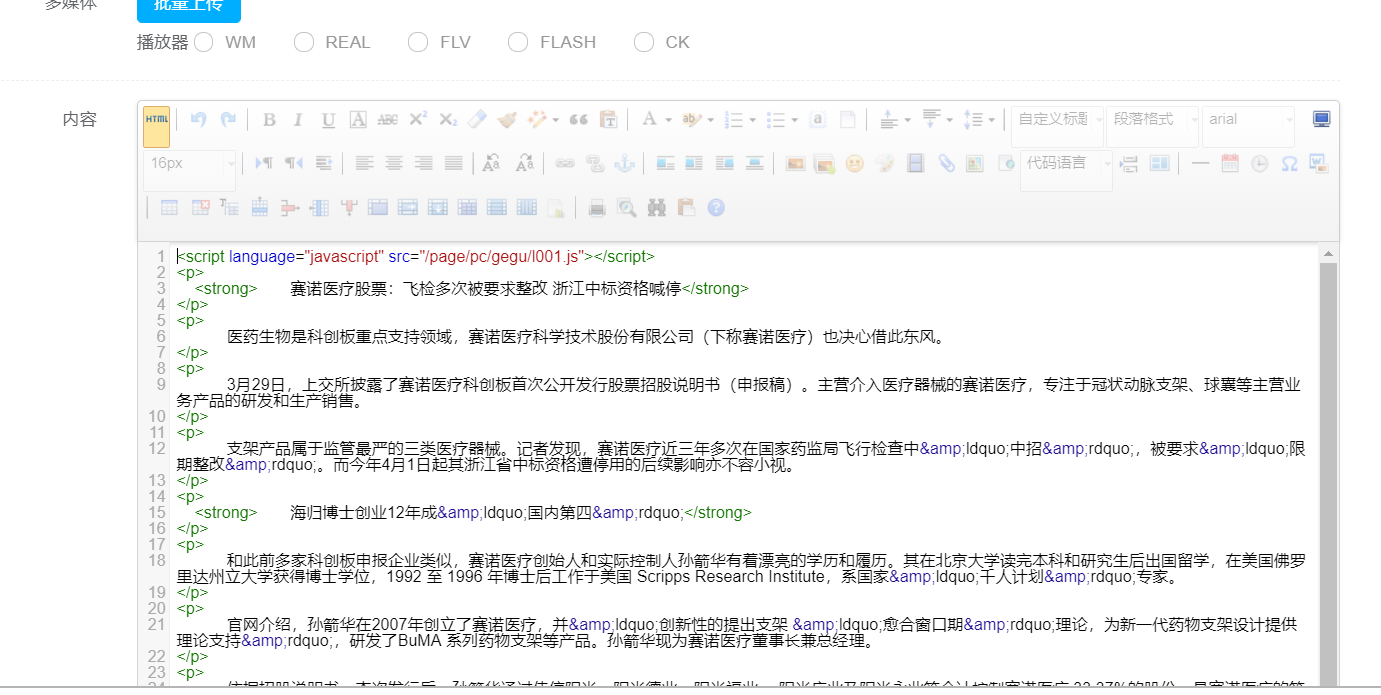The height and width of the screenshot is (695, 1381).
Task: Expand the 段落格式 paragraph format dropdown
Action: coord(1153,120)
